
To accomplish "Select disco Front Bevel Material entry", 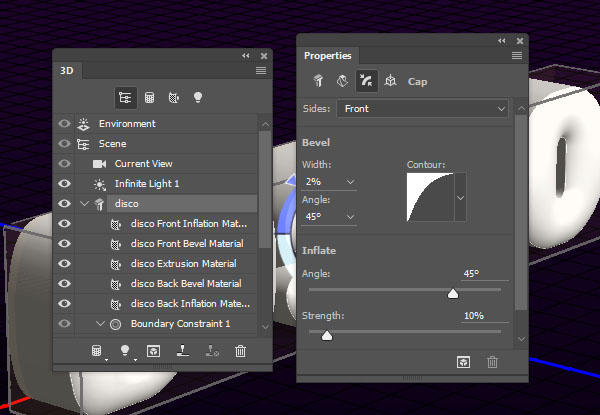I will 187,244.
